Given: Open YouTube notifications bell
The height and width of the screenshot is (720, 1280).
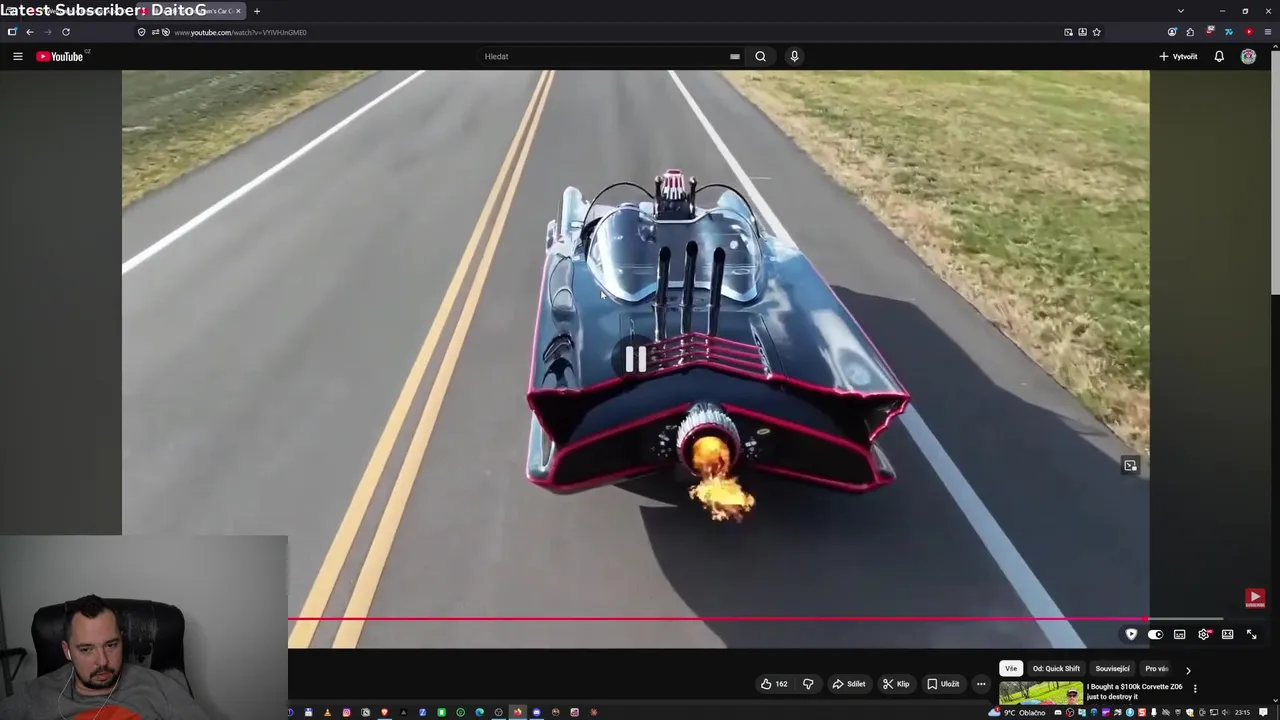Looking at the screenshot, I should click(1219, 56).
